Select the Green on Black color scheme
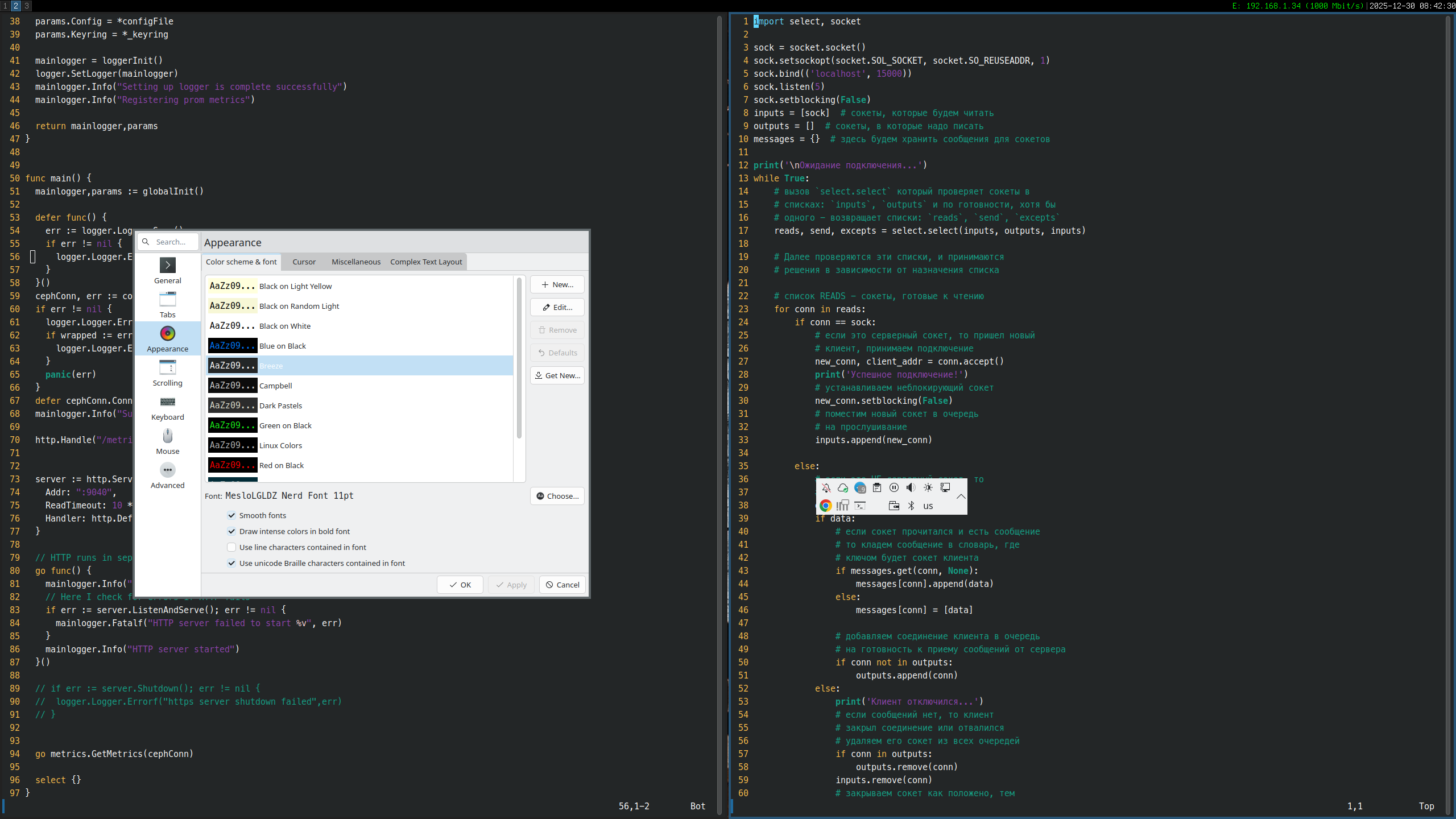 (x=285, y=425)
